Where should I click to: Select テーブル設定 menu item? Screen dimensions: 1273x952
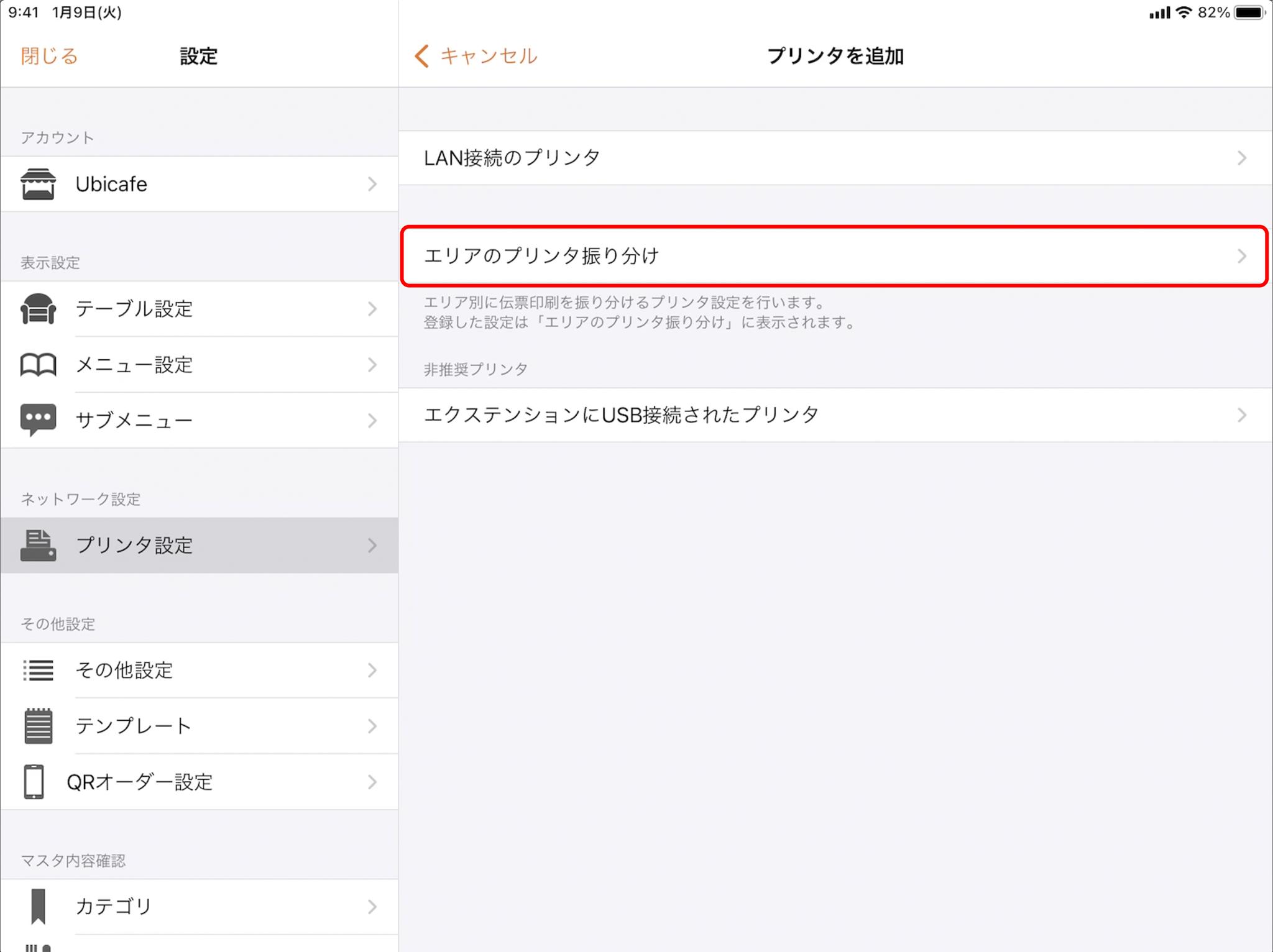(x=199, y=309)
